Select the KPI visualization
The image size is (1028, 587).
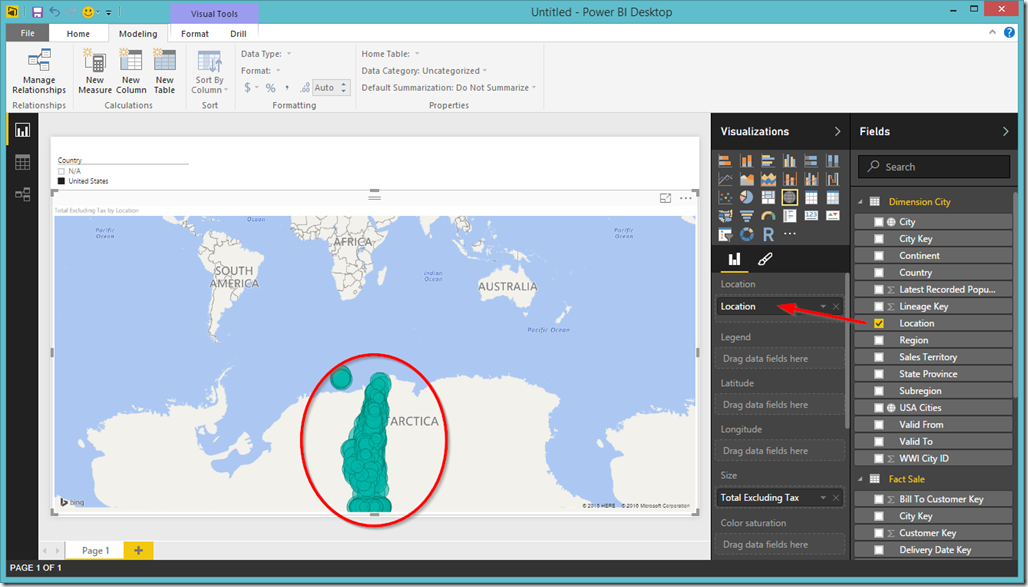833,216
